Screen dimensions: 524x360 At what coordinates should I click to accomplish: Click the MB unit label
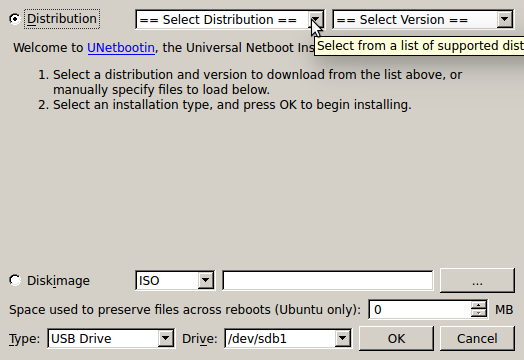(504, 310)
